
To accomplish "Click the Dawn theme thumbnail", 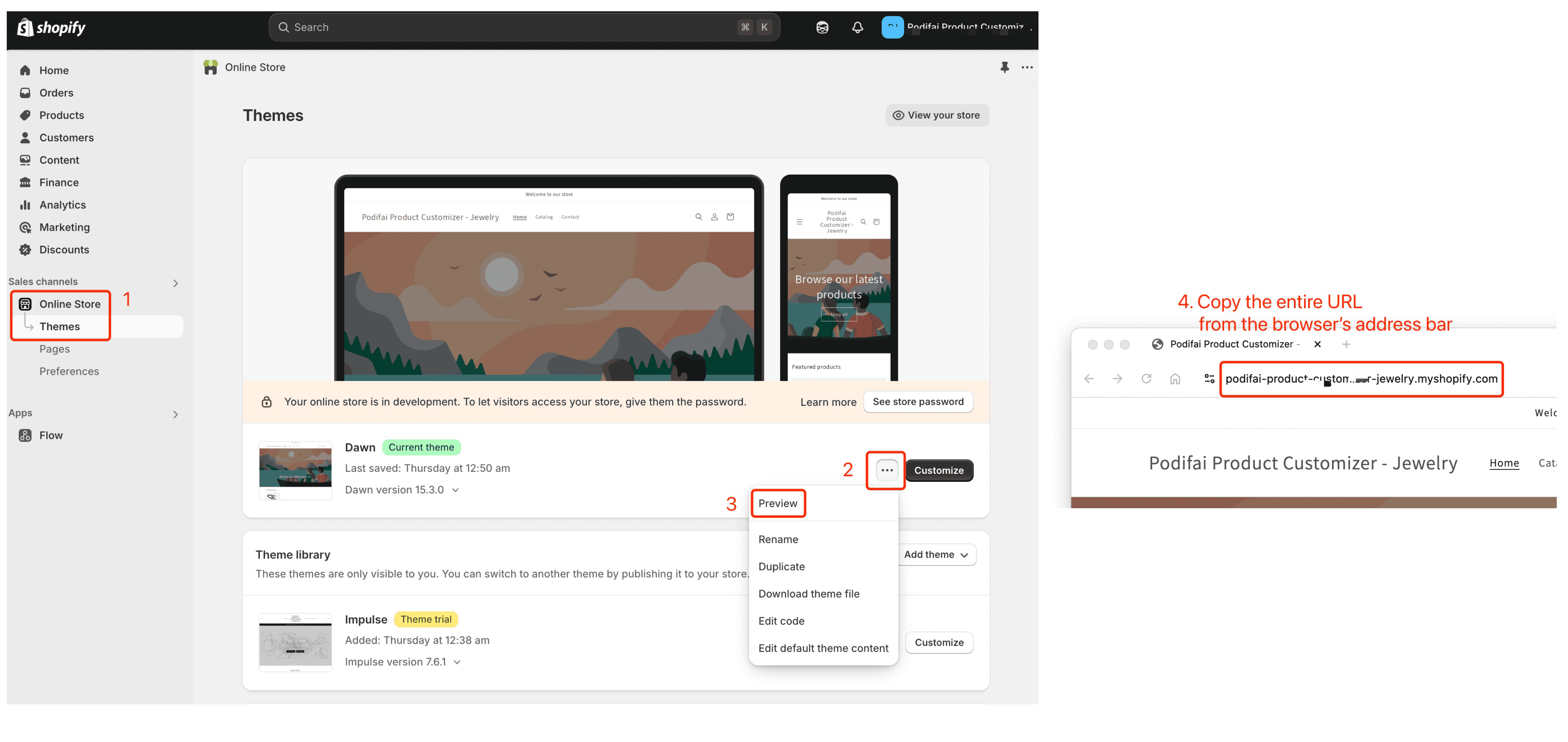I will (x=295, y=470).
